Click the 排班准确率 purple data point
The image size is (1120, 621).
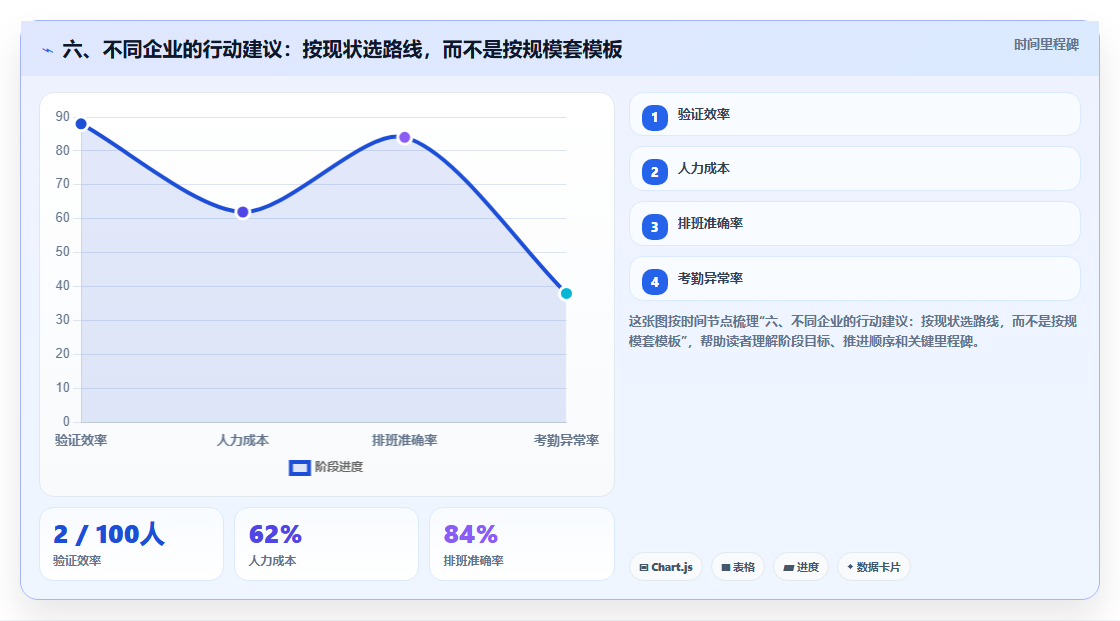[404, 137]
